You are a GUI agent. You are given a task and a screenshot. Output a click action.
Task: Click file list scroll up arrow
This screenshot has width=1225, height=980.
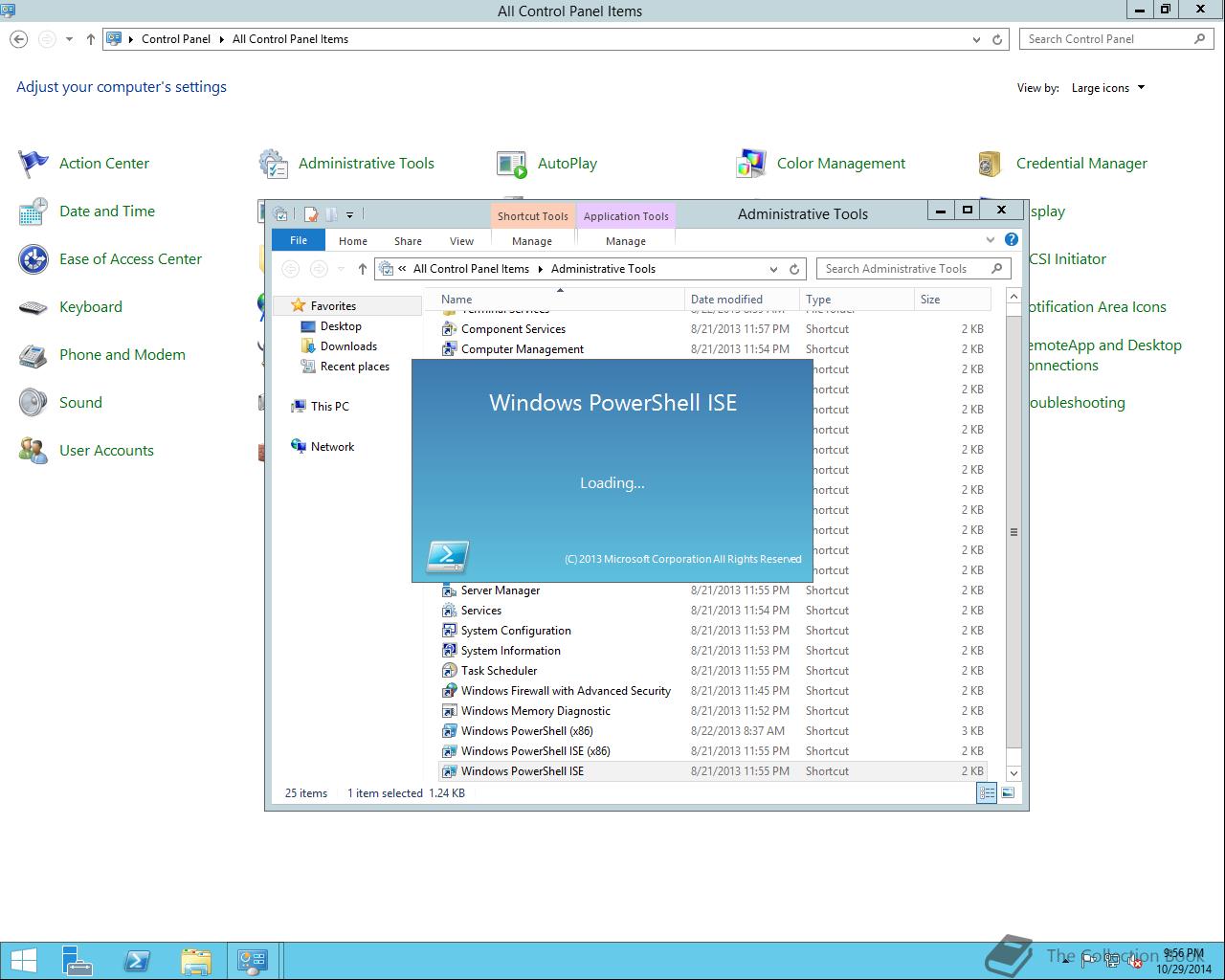[1014, 298]
